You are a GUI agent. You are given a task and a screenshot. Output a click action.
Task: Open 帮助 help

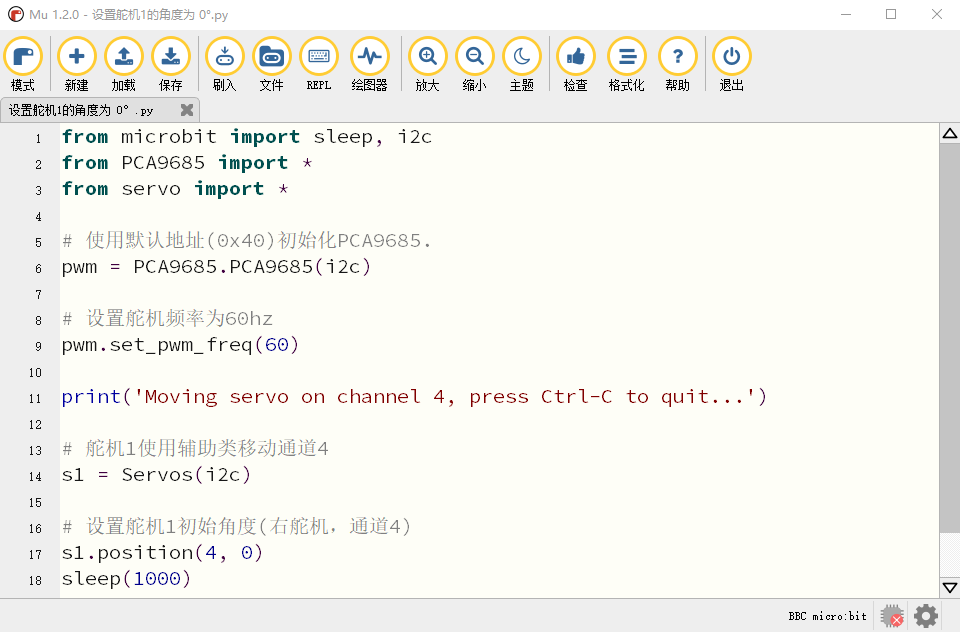tap(678, 64)
